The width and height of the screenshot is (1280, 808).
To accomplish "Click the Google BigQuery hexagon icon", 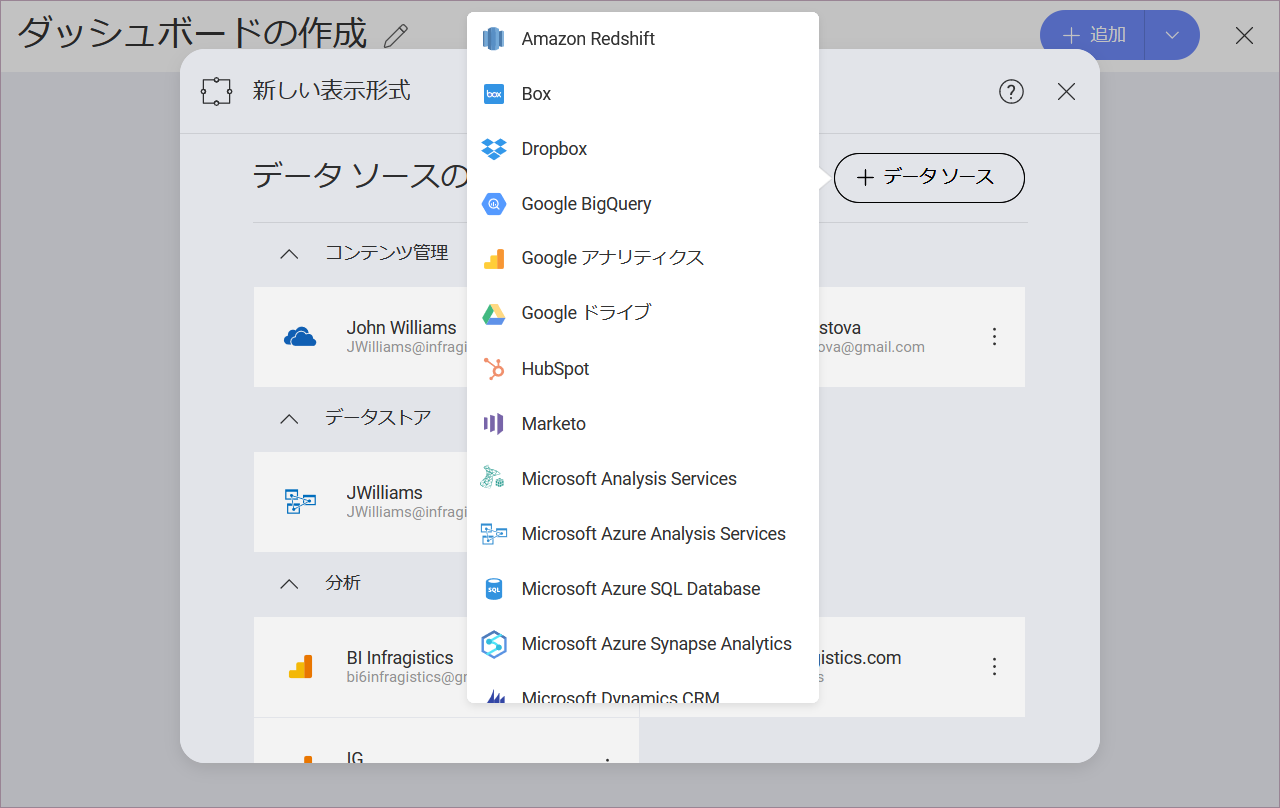I will 494,204.
